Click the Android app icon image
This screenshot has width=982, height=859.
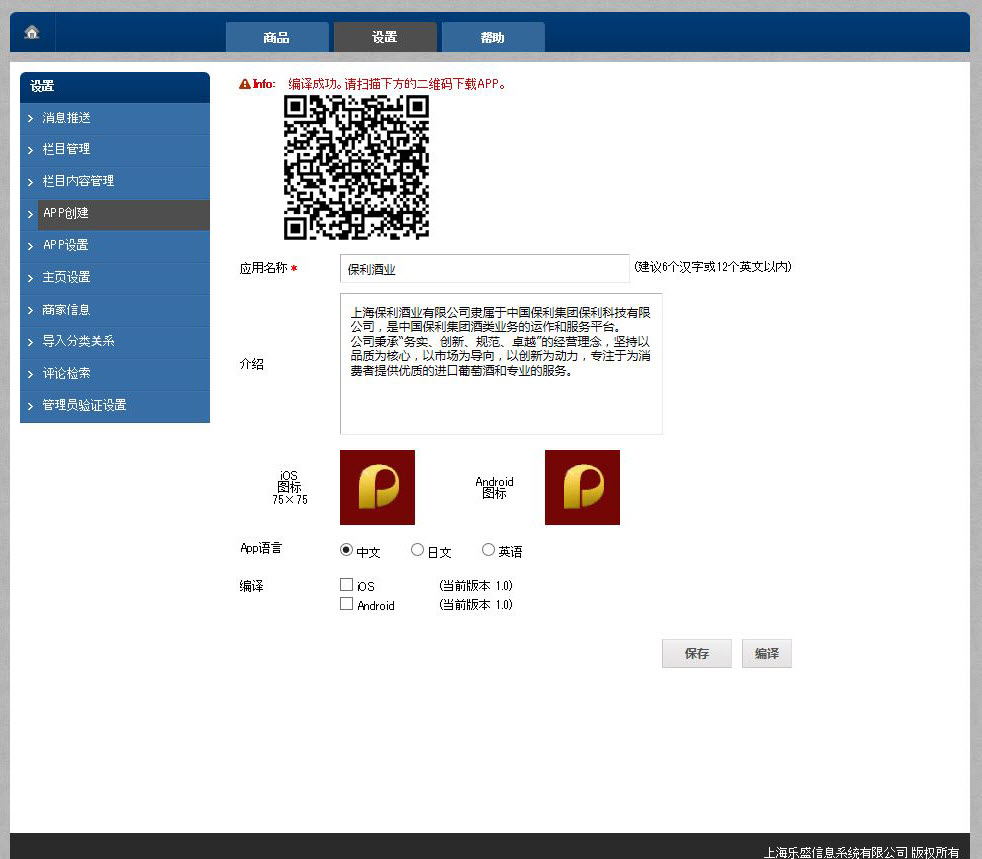click(x=582, y=487)
